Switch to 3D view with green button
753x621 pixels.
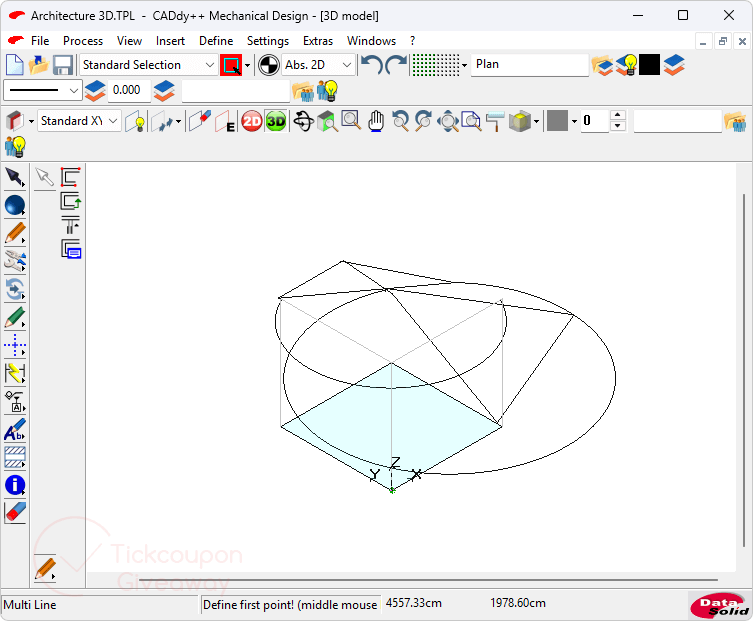coord(276,122)
